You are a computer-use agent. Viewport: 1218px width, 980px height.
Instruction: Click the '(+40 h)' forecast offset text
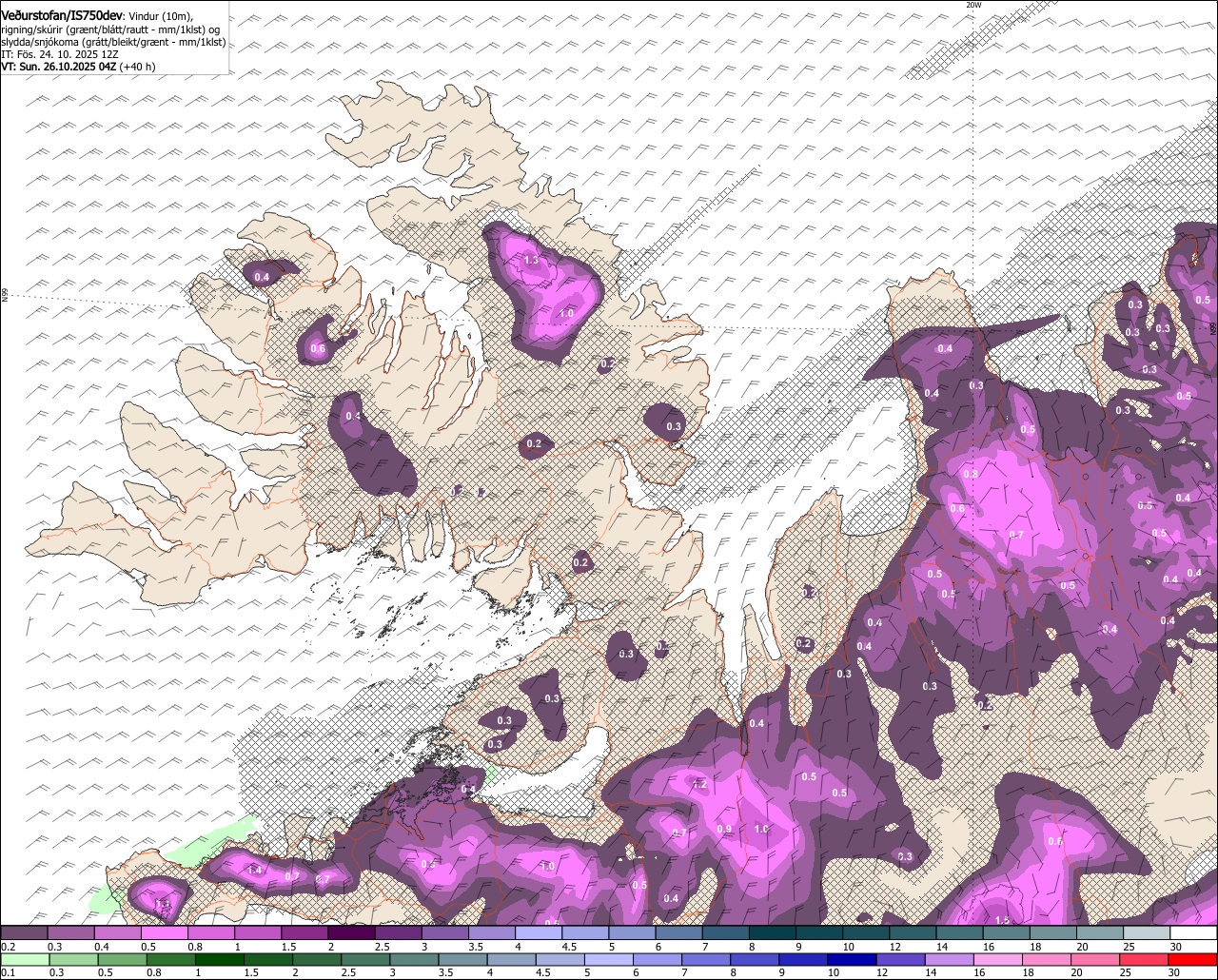click(x=139, y=67)
